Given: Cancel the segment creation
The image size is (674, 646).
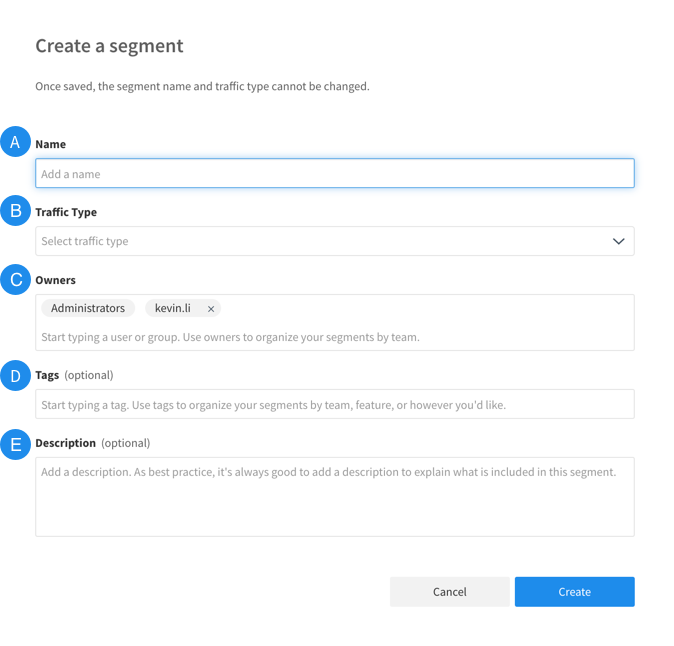Looking at the screenshot, I should coord(449,592).
